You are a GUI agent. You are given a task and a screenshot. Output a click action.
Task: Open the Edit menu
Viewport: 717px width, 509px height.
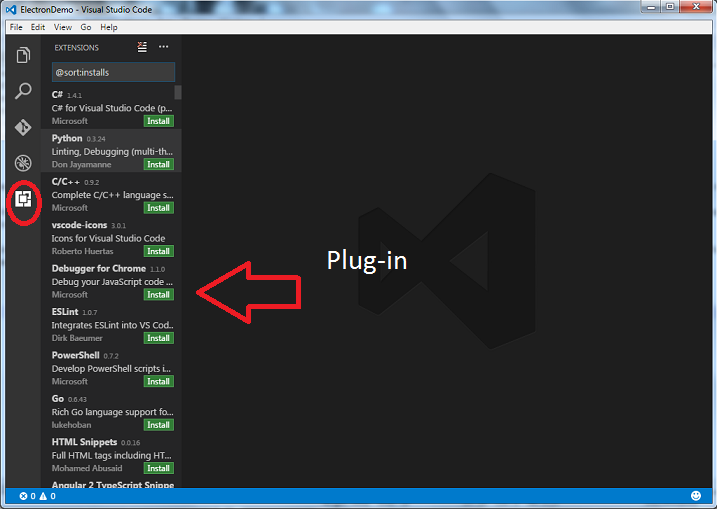tap(37, 27)
